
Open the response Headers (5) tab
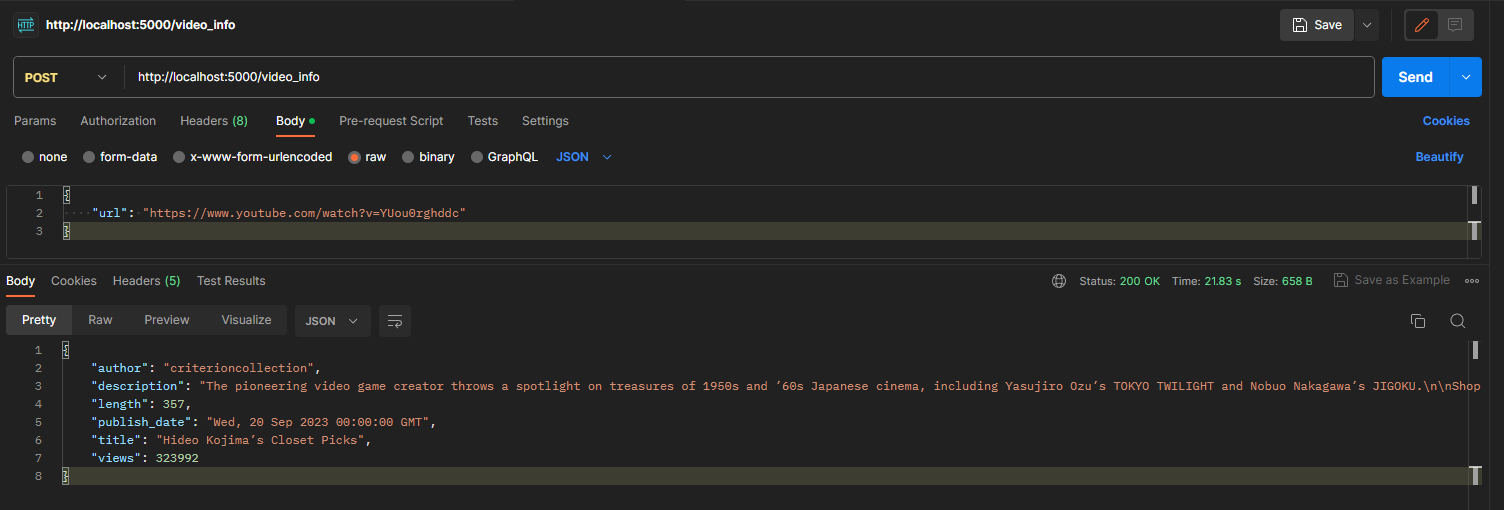point(146,281)
